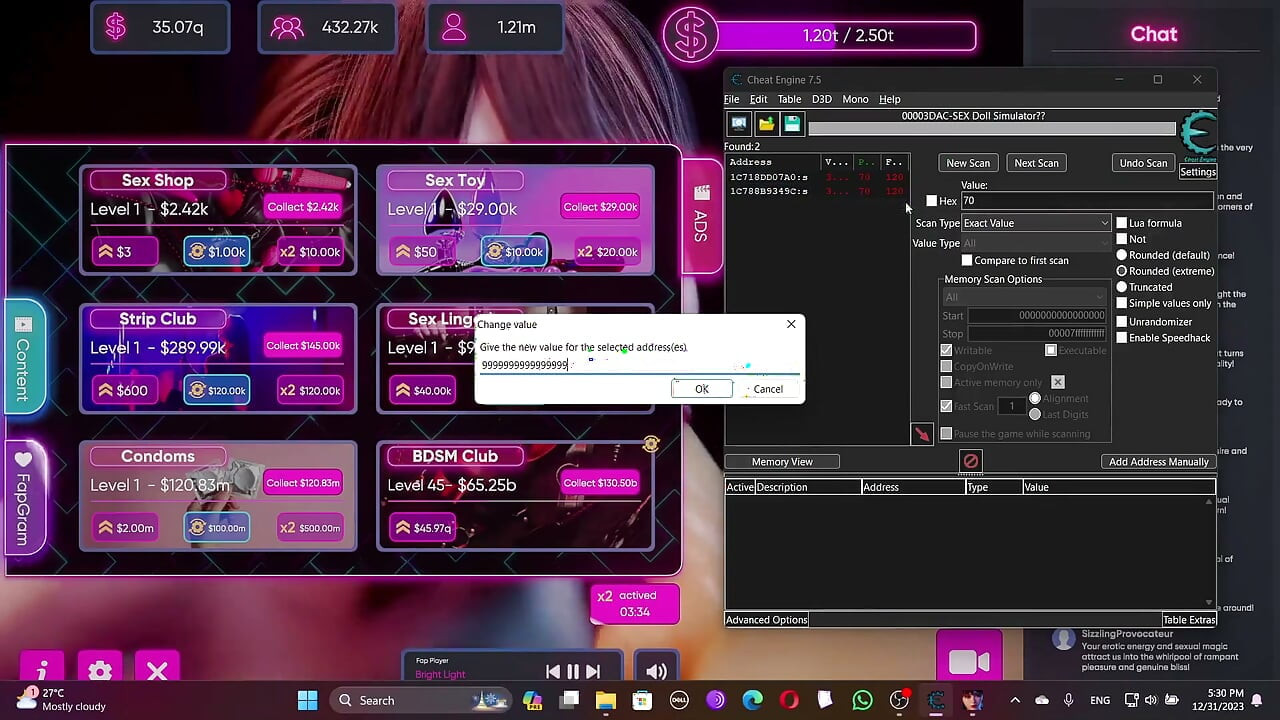This screenshot has height=720, width=1280.
Task: Select the Rounded (default) radio button
Action: (x=1122, y=255)
